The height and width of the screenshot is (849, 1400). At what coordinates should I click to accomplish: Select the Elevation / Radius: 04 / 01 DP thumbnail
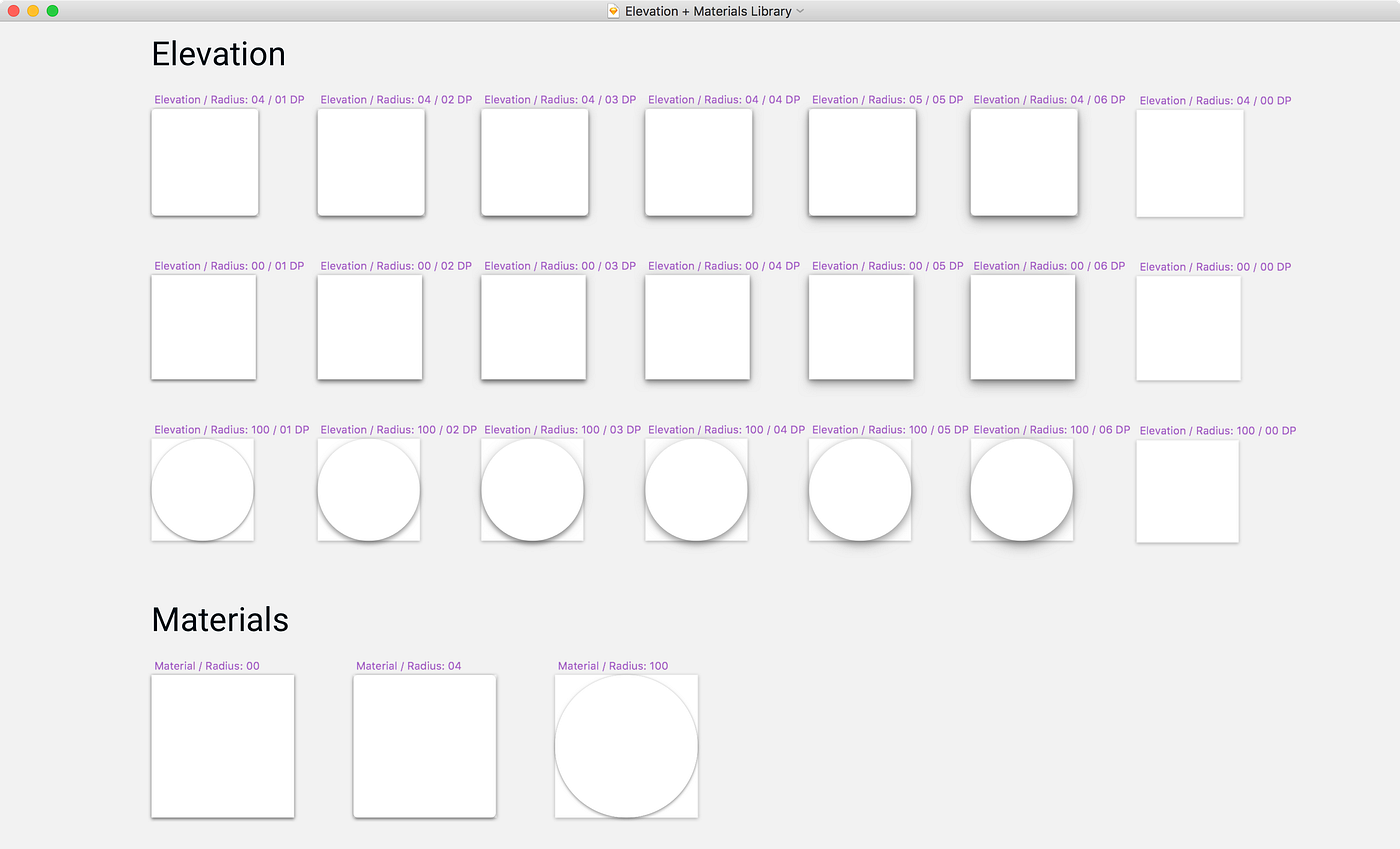click(x=204, y=162)
